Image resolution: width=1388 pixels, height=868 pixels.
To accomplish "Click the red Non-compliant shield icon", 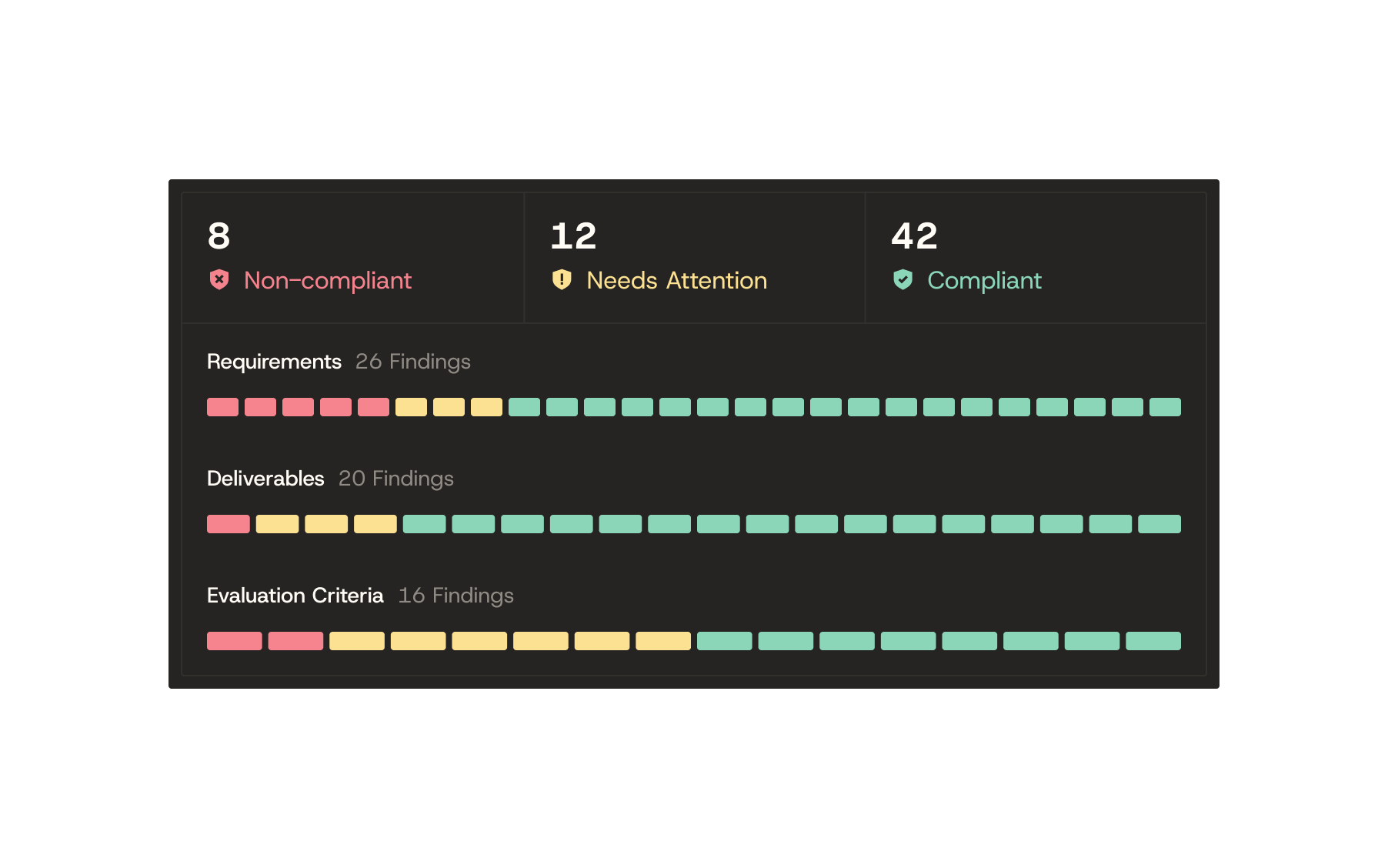I will point(219,279).
